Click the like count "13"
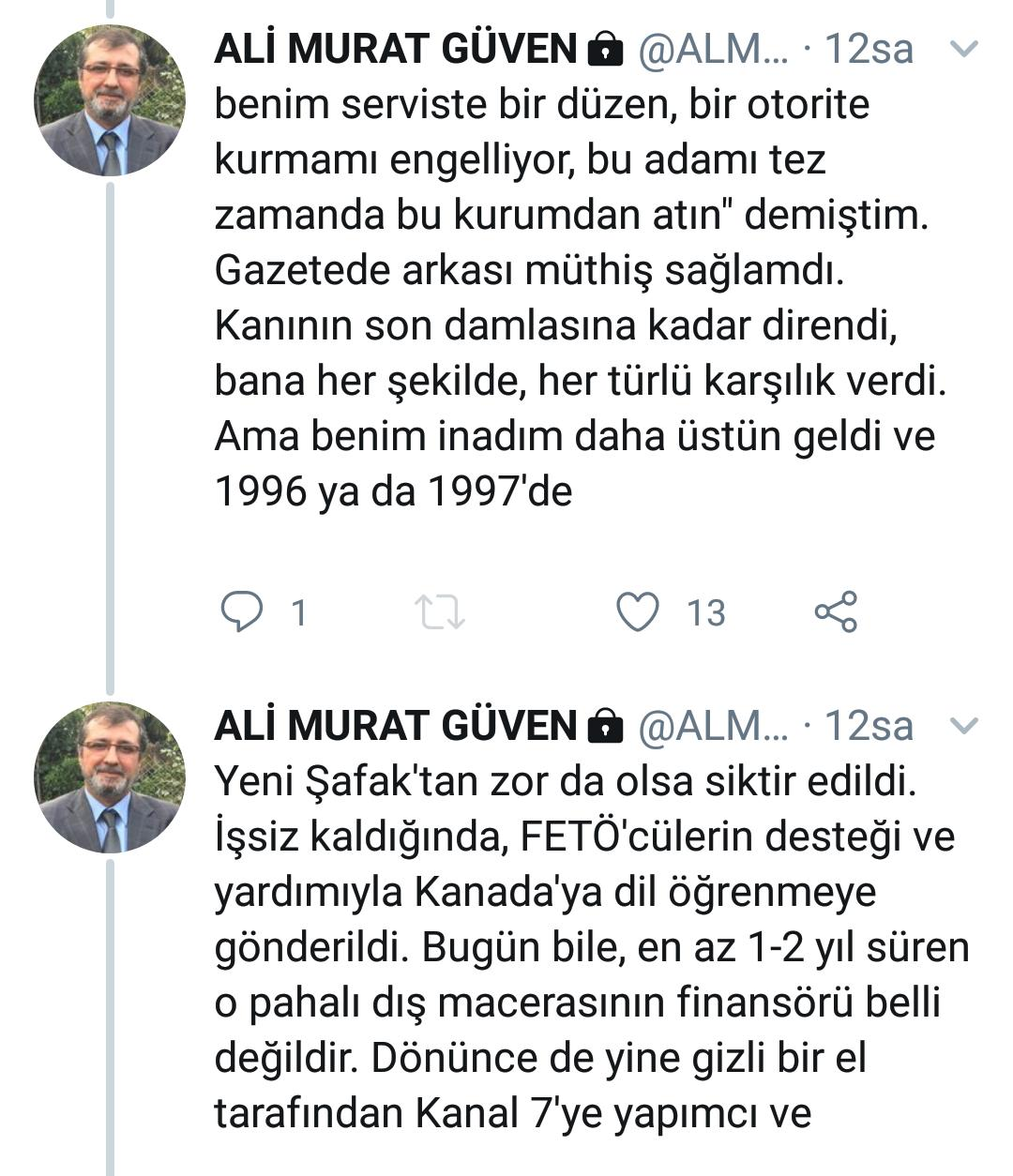This screenshot has height=1176, width=1013. click(x=705, y=613)
